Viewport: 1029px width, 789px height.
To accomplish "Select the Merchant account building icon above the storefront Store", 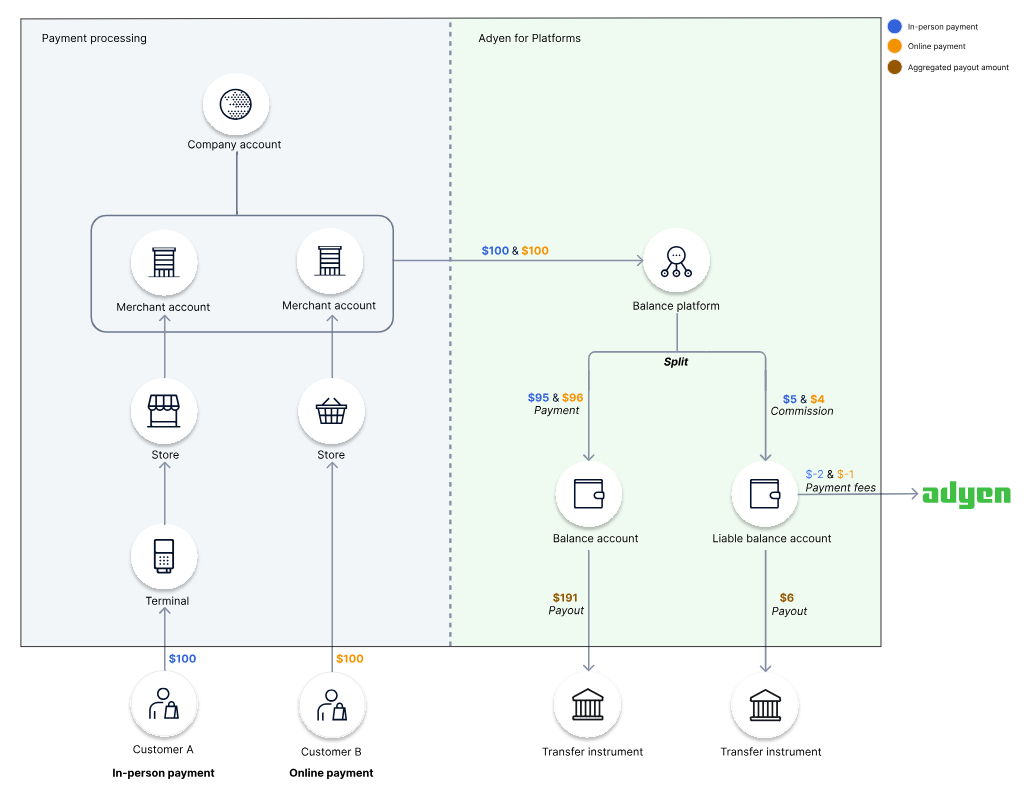I will [x=164, y=262].
